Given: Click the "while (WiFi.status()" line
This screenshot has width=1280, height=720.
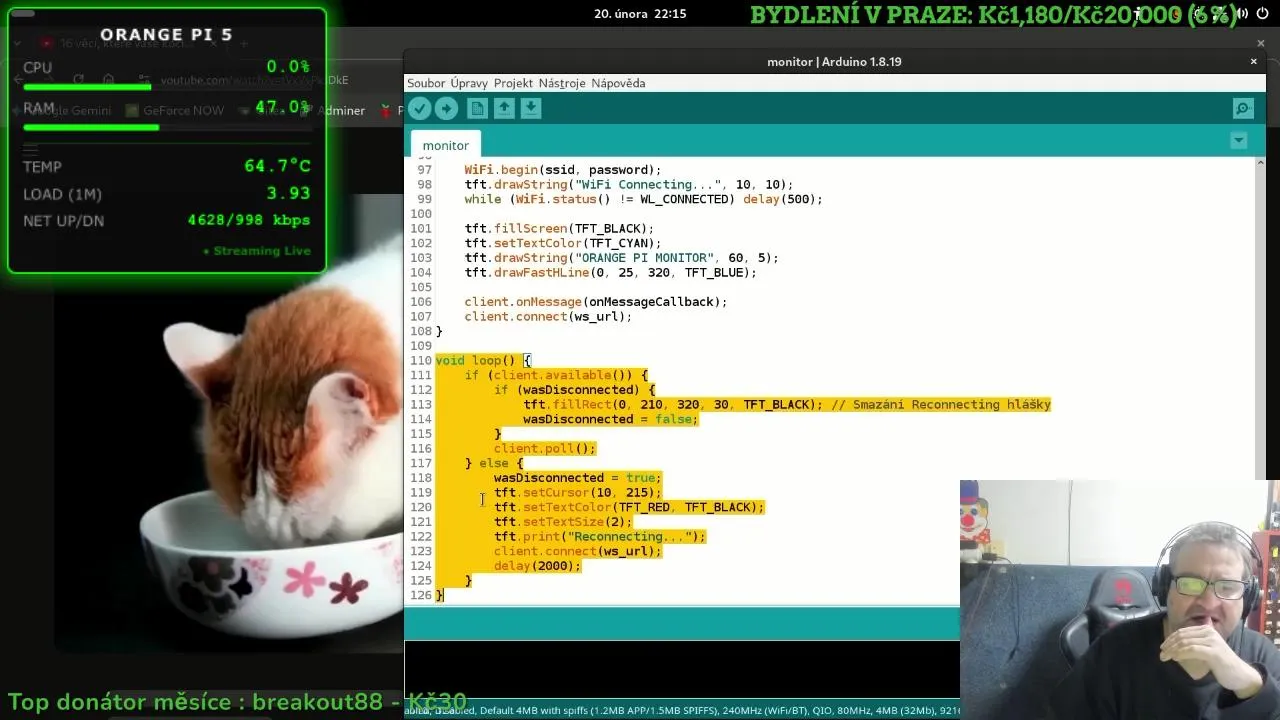Looking at the screenshot, I should pyautogui.click(x=643, y=199).
